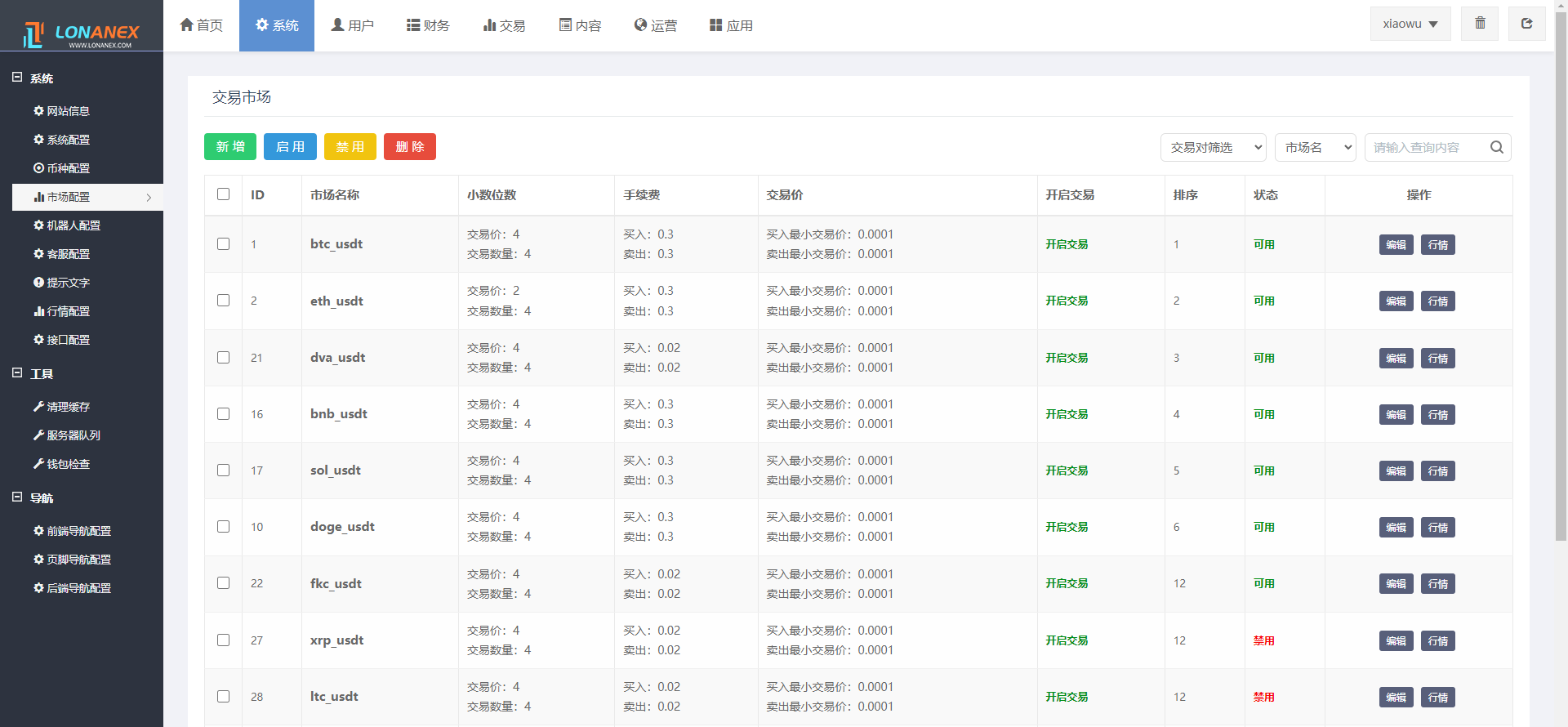Go to the 运营 top menu

point(656,25)
